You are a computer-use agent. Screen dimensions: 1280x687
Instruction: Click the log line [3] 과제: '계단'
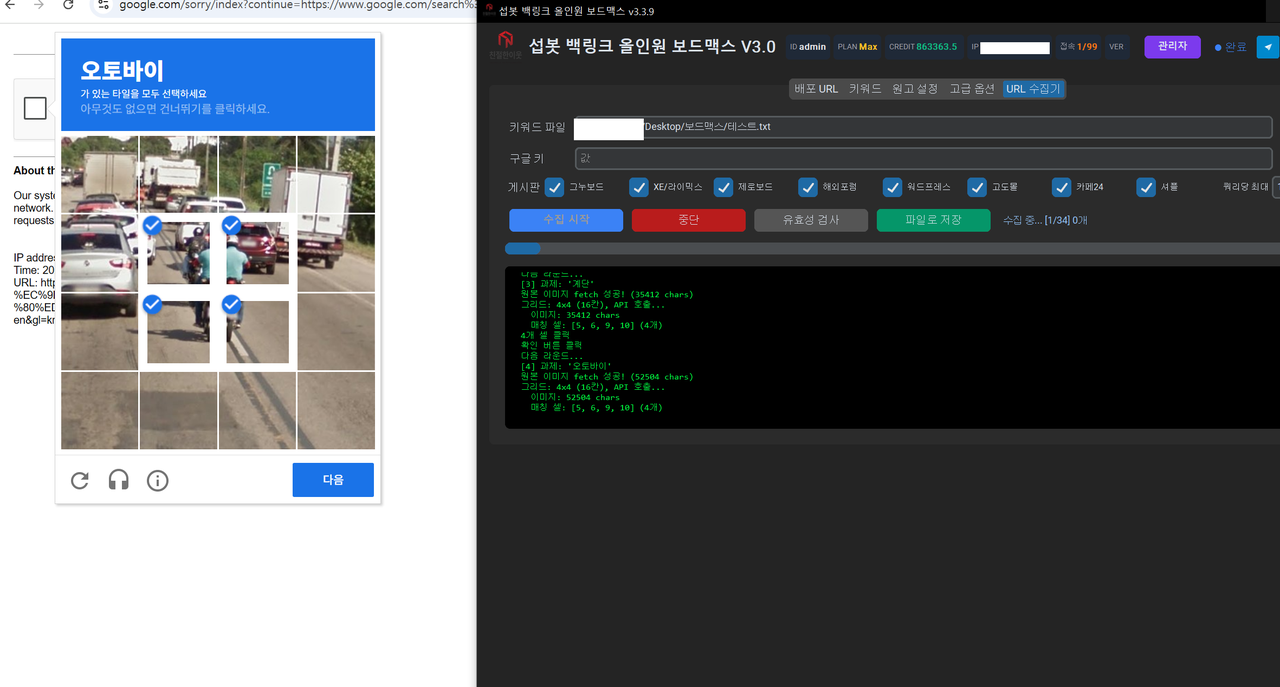[x=559, y=284]
